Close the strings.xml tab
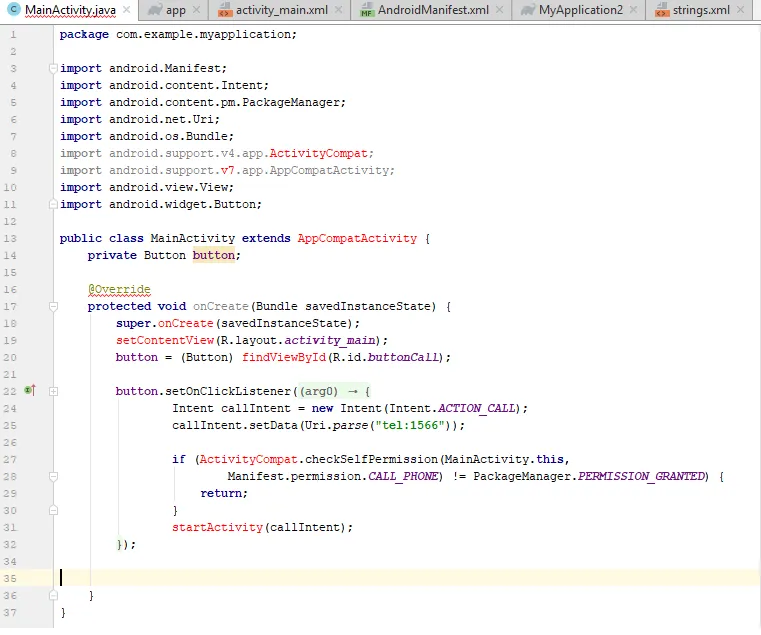Viewport: 761px width, 635px height. click(740, 10)
